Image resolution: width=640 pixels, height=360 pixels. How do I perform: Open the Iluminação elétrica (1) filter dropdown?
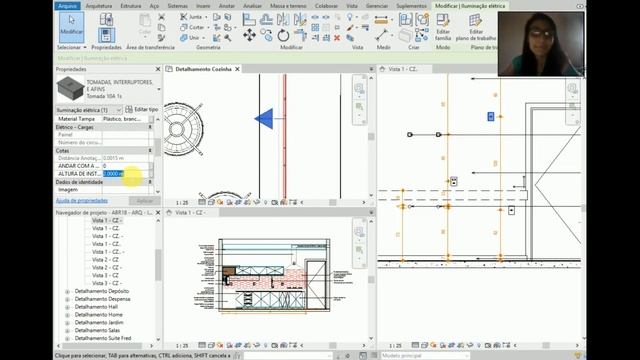119,110
